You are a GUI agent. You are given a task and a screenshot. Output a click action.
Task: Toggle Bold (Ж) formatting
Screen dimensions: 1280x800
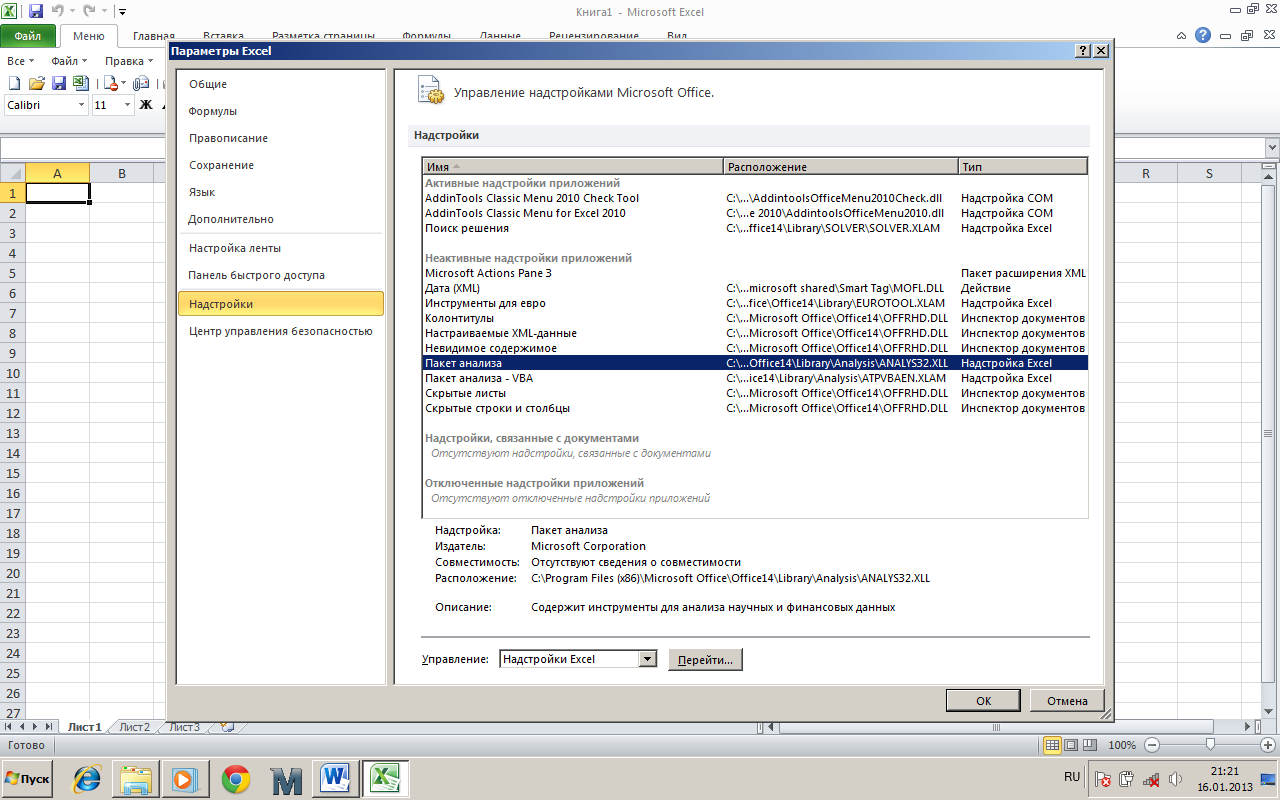[146, 105]
